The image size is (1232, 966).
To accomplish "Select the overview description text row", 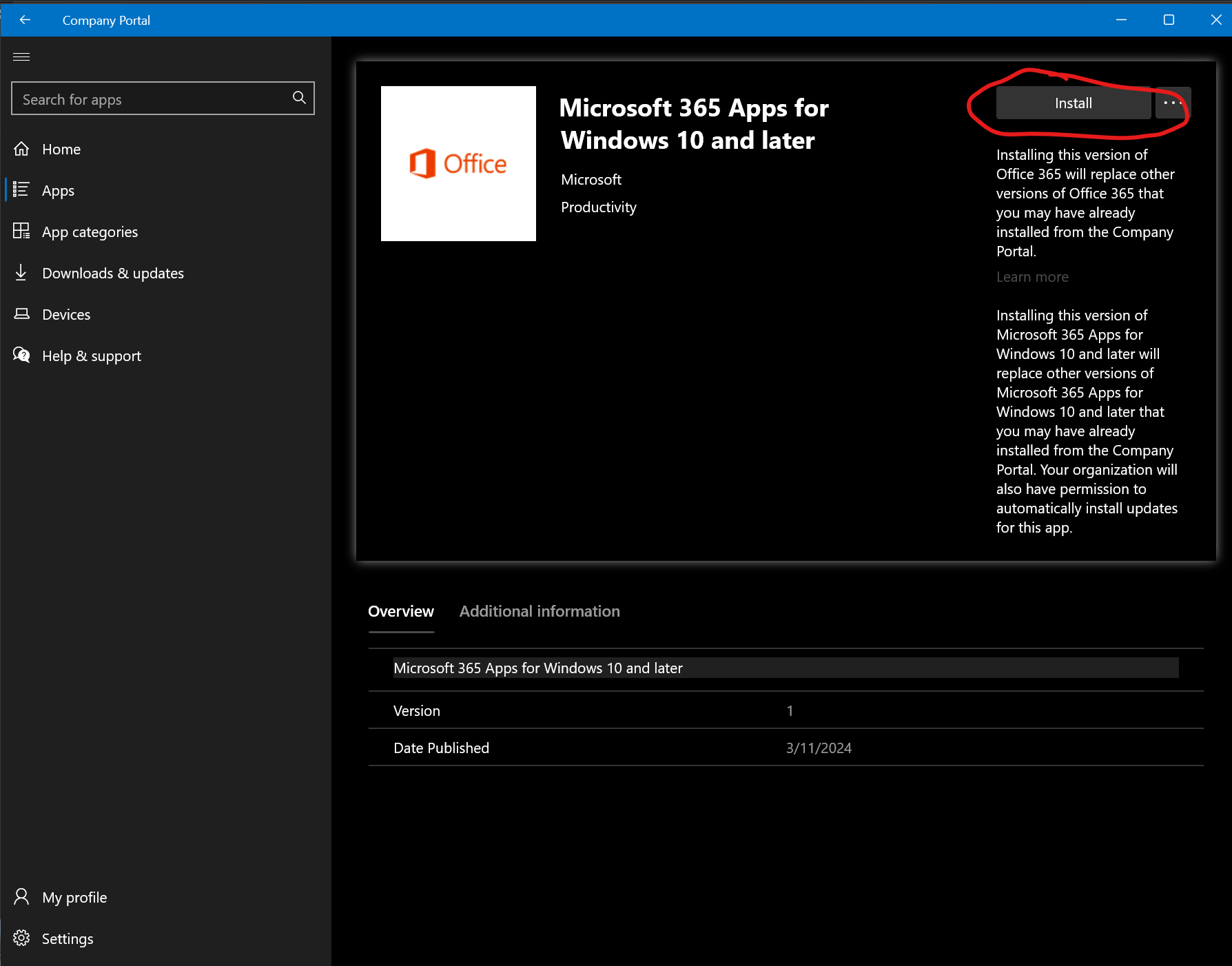I will coord(786,668).
